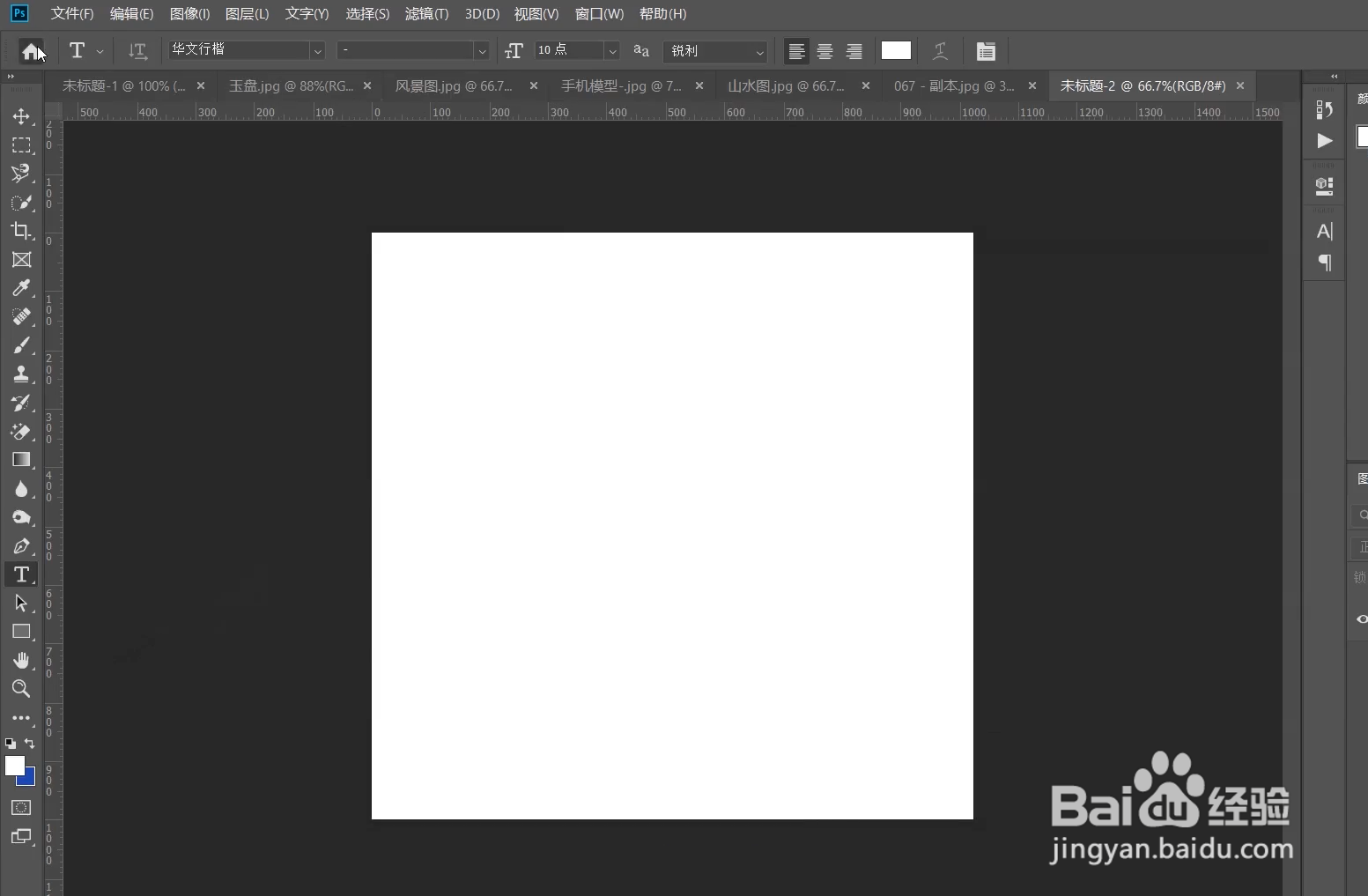This screenshot has width=1368, height=896.
Task: Select the Eyedropper tool
Action: 21,288
